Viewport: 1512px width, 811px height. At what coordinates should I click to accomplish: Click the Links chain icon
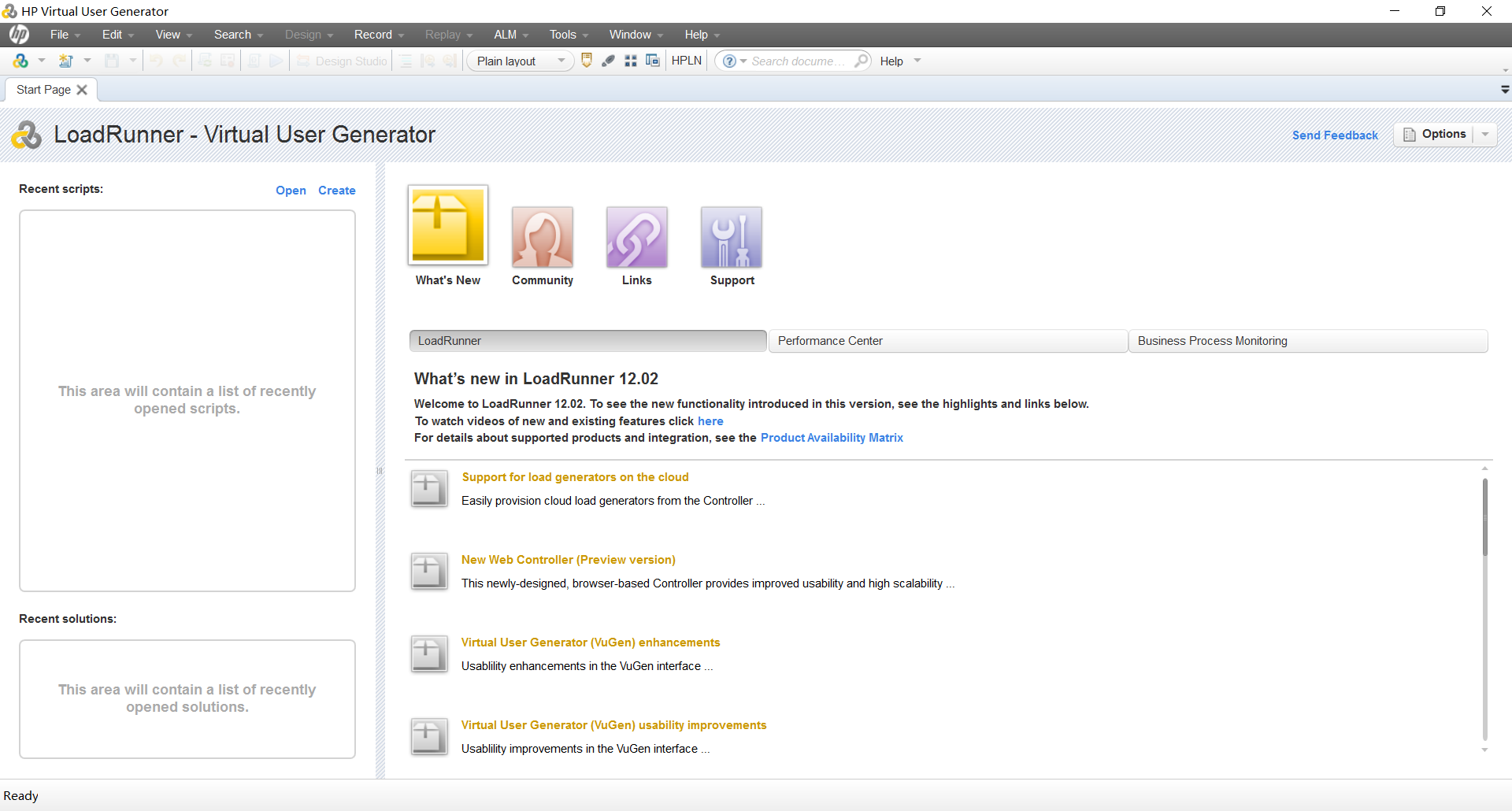[637, 237]
